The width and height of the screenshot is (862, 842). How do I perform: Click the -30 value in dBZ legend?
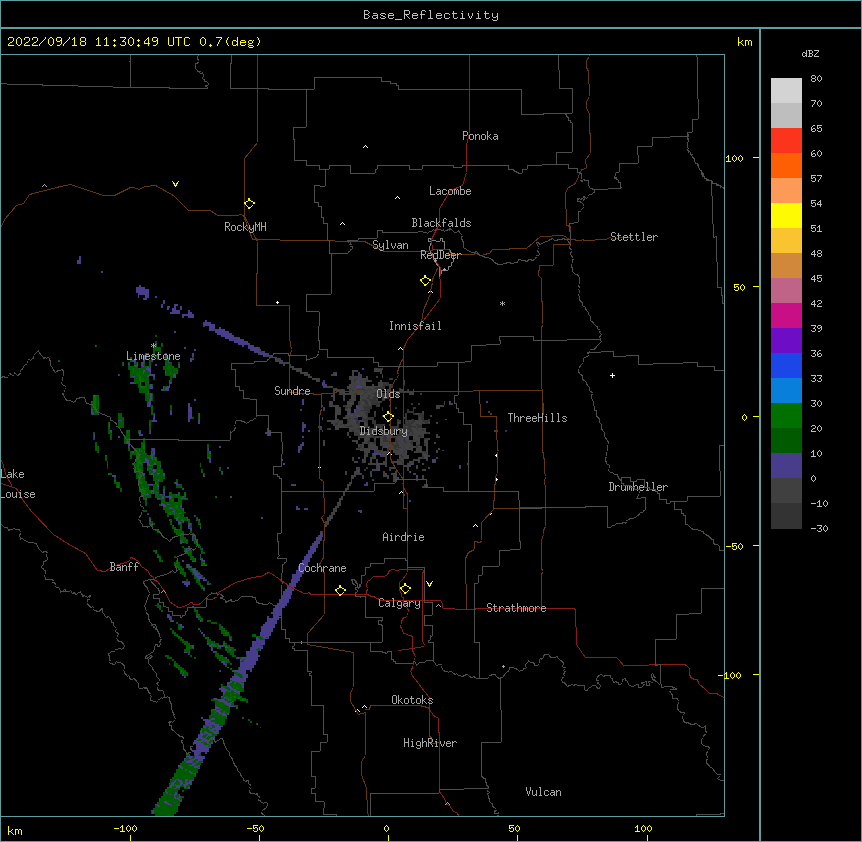[x=819, y=528]
